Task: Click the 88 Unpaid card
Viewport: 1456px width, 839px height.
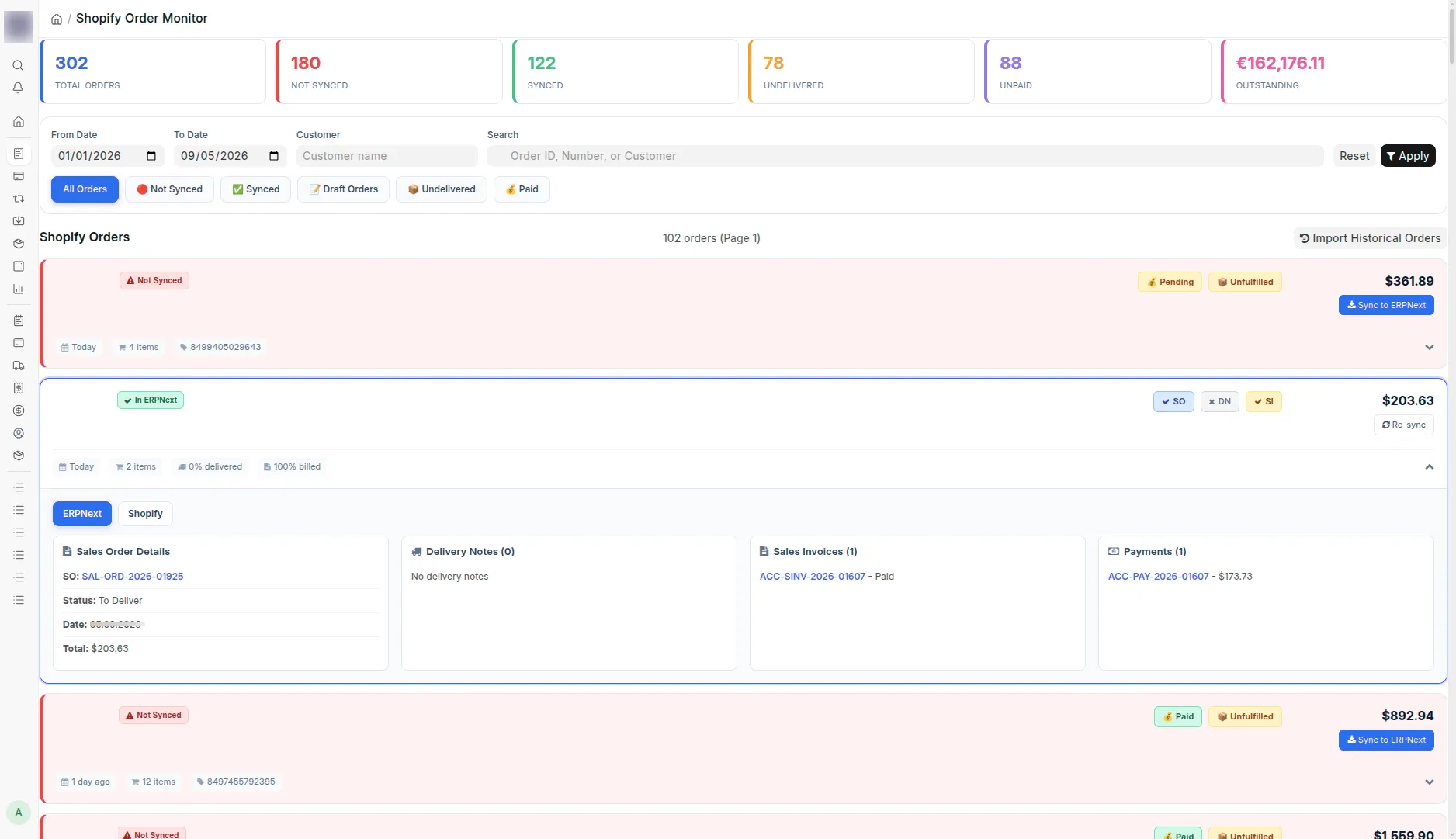Action: click(1097, 71)
